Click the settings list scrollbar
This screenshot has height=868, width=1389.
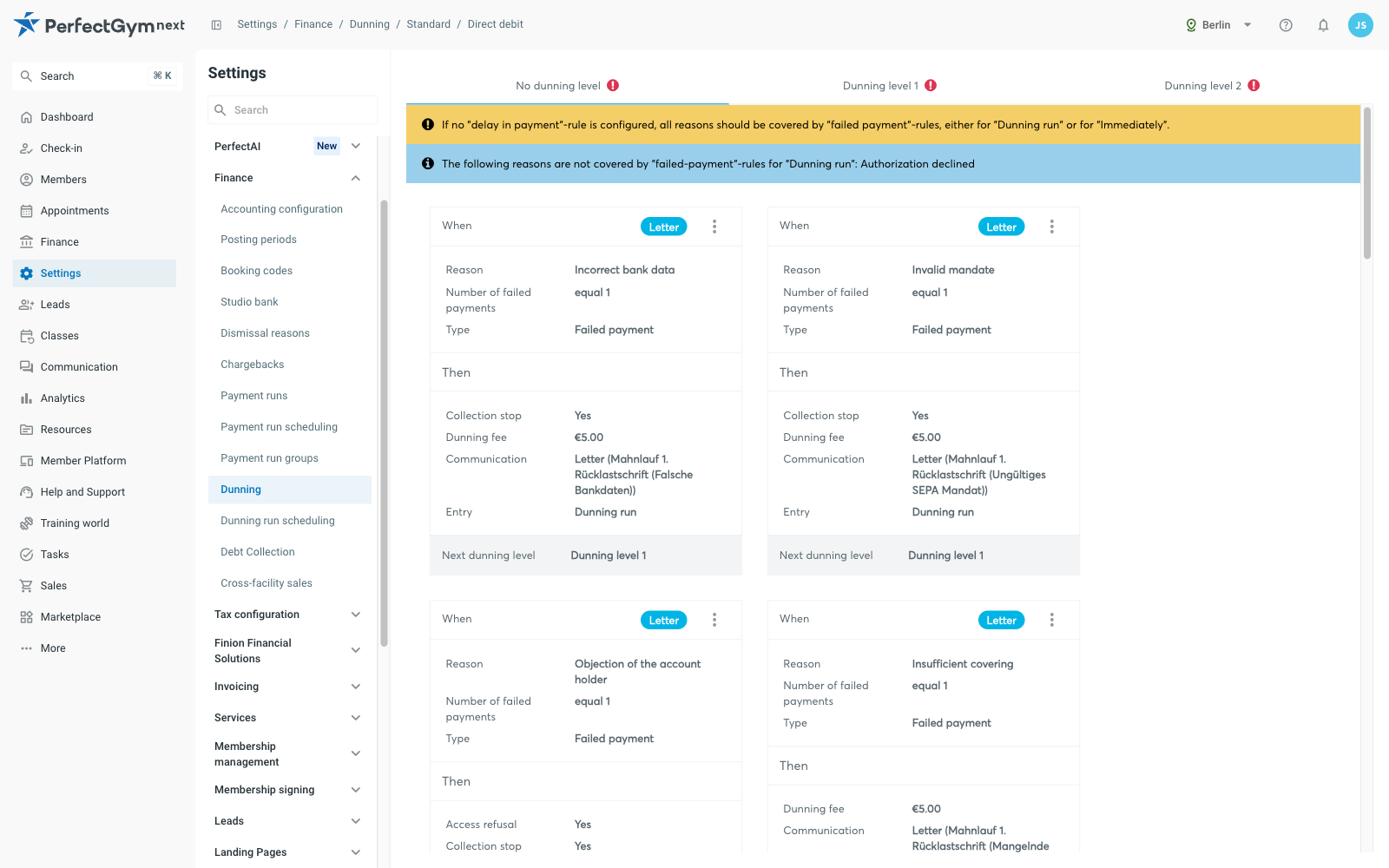(384, 423)
